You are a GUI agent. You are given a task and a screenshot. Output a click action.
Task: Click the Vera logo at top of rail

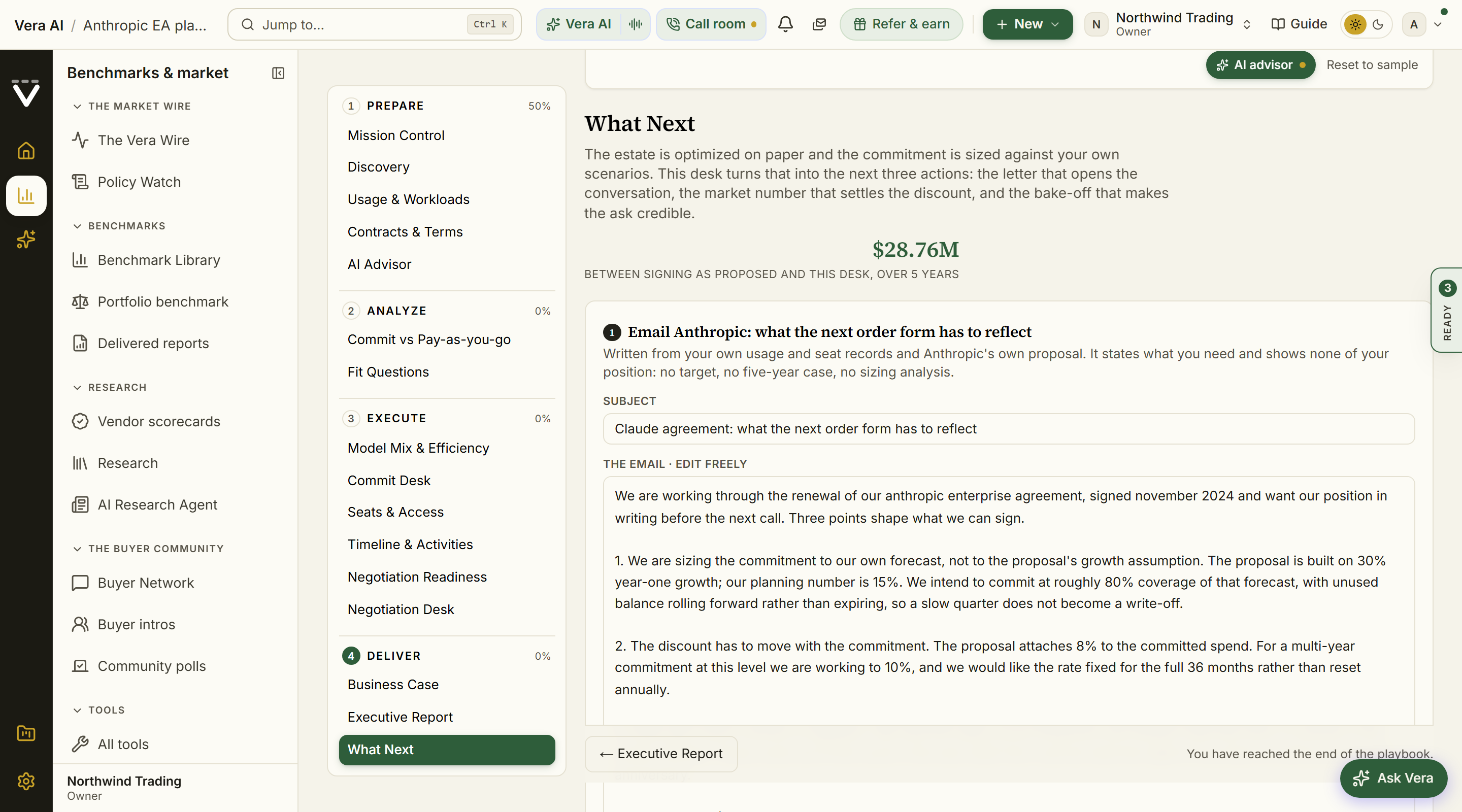point(26,93)
